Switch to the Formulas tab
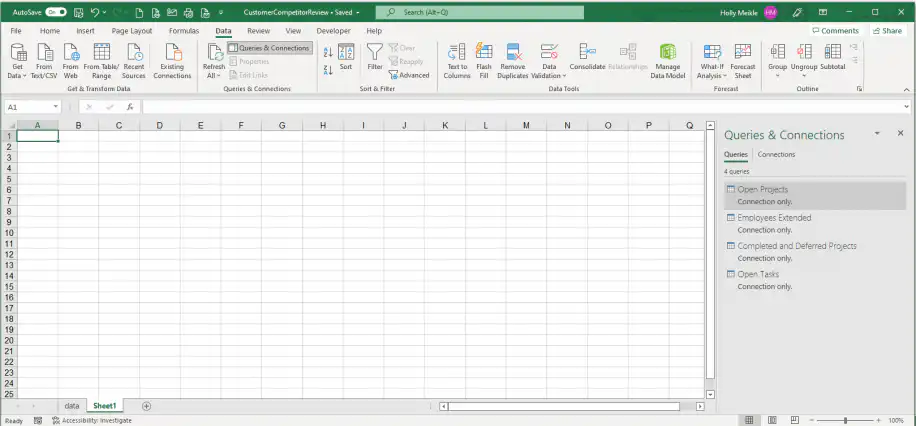 pyautogui.click(x=184, y=31)
